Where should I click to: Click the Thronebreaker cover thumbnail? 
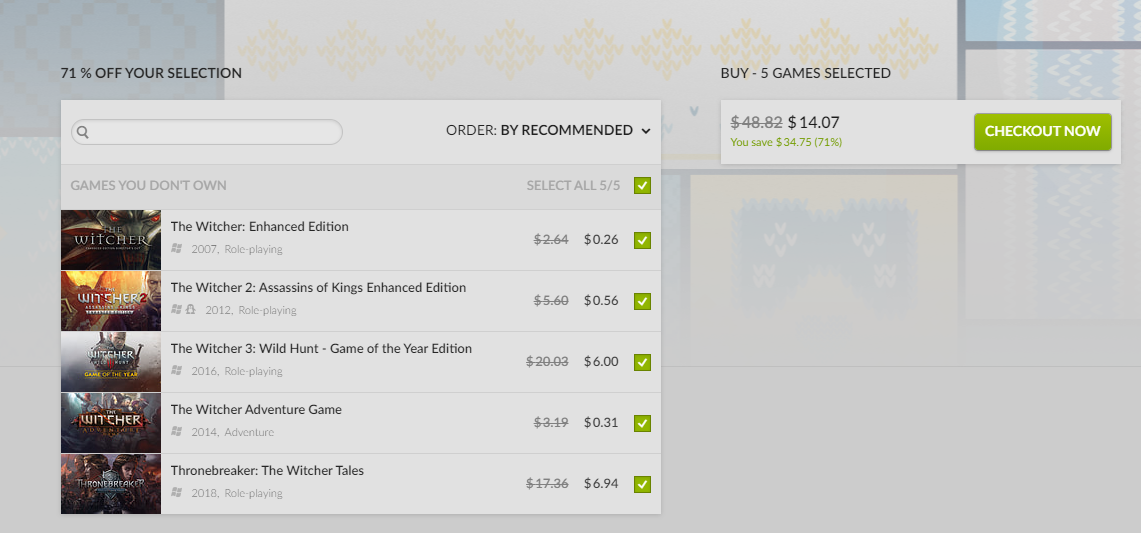(111, 484)
